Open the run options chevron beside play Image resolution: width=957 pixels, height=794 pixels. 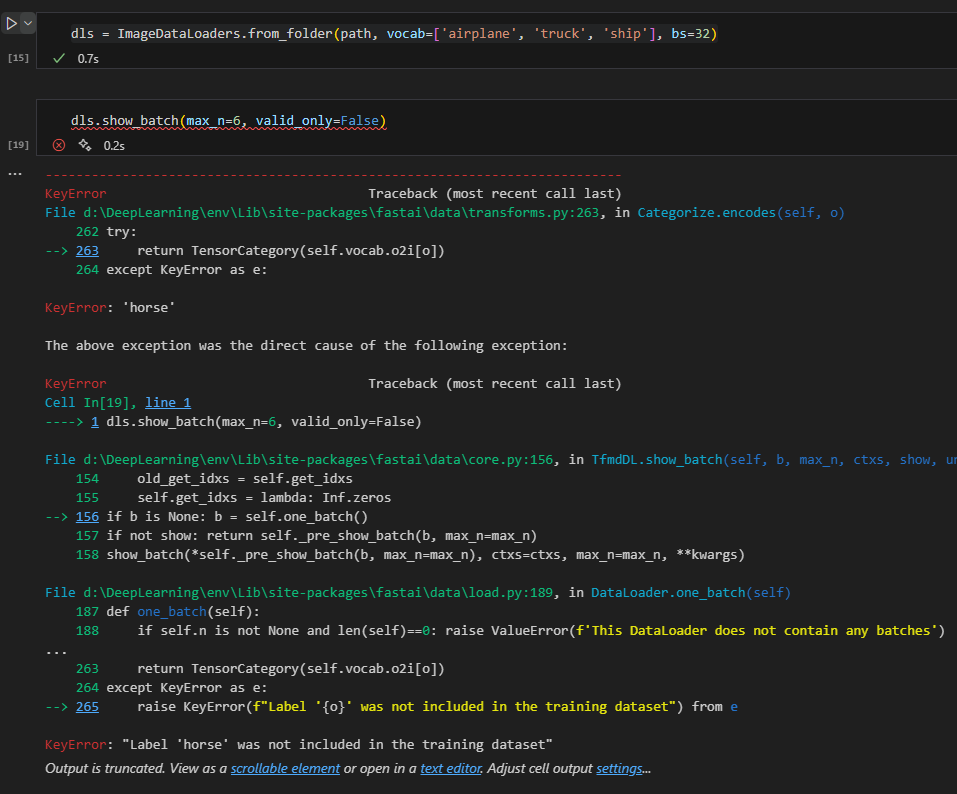(x=28, y=23)
